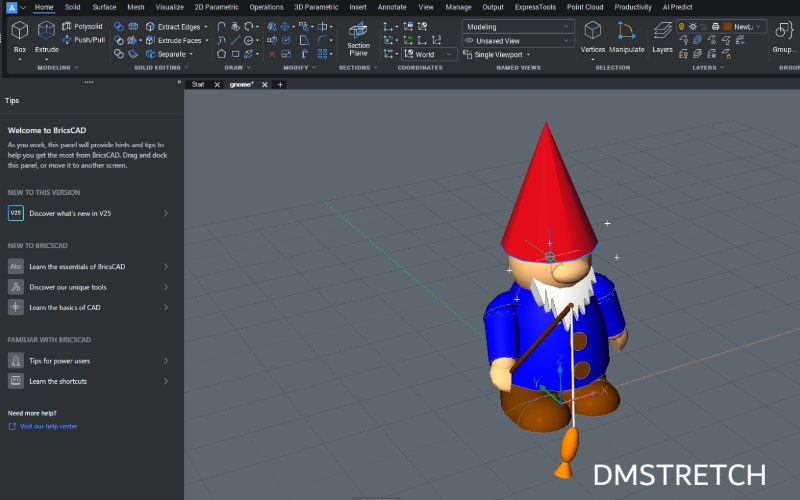
Task: Open the Start document tab
Action: point(198,84)
